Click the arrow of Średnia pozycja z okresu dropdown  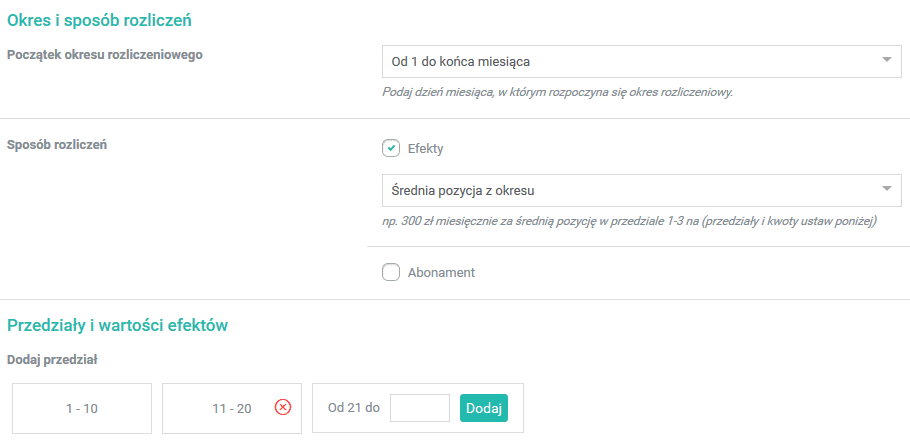(x=886, y=189)
